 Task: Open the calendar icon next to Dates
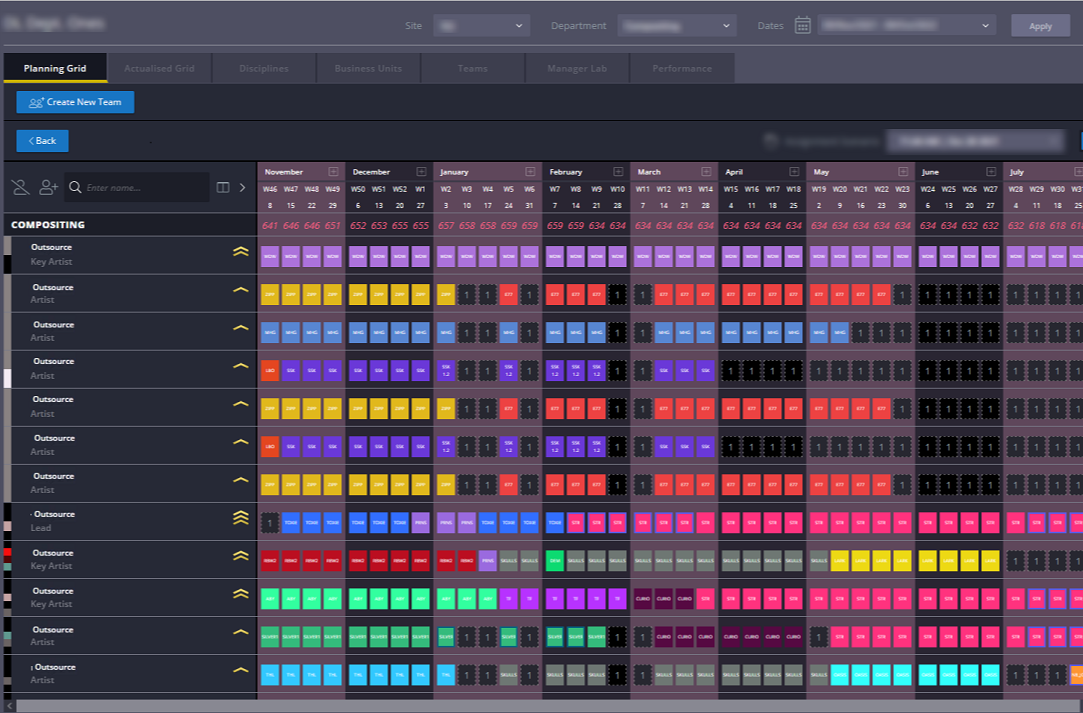(x=802, y=26)
